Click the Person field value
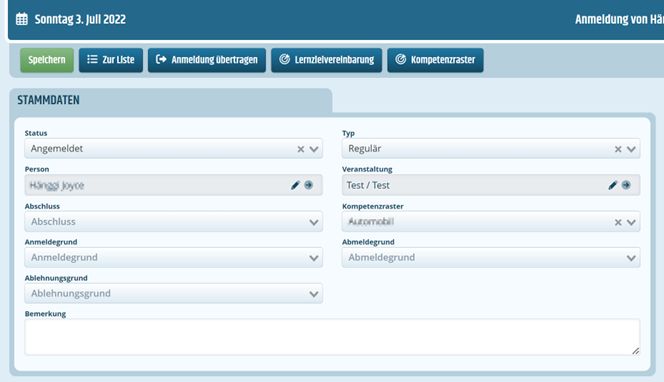The height and width of the screenshot is (382, 664). coord(57,185)
